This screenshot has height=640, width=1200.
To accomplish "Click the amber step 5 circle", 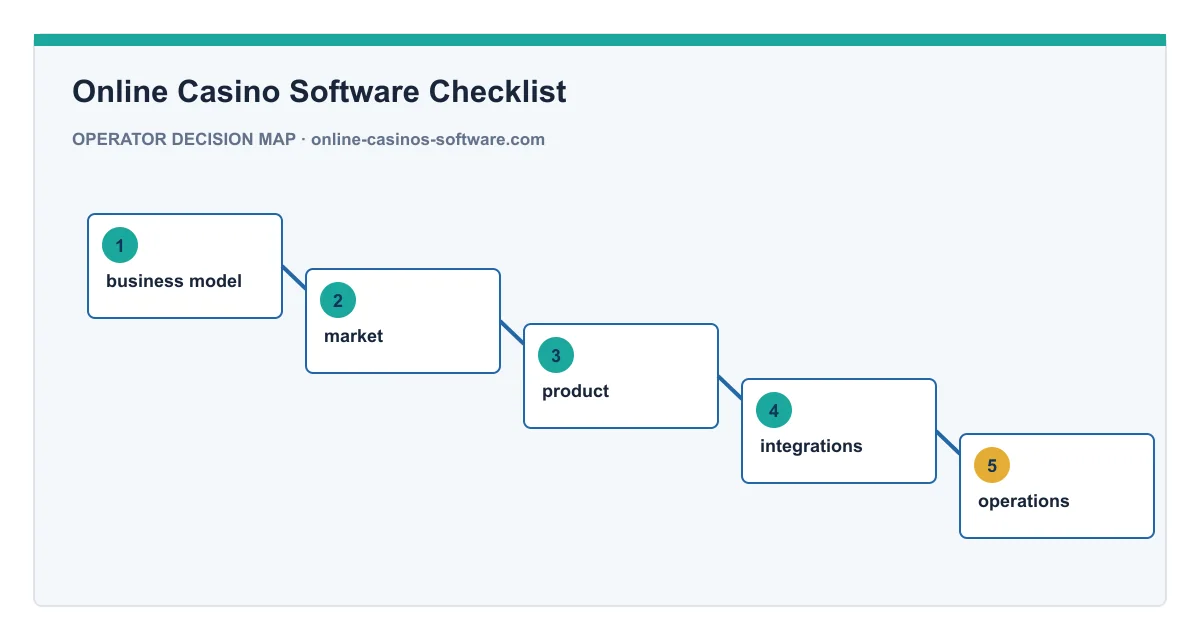I will 992,465.
